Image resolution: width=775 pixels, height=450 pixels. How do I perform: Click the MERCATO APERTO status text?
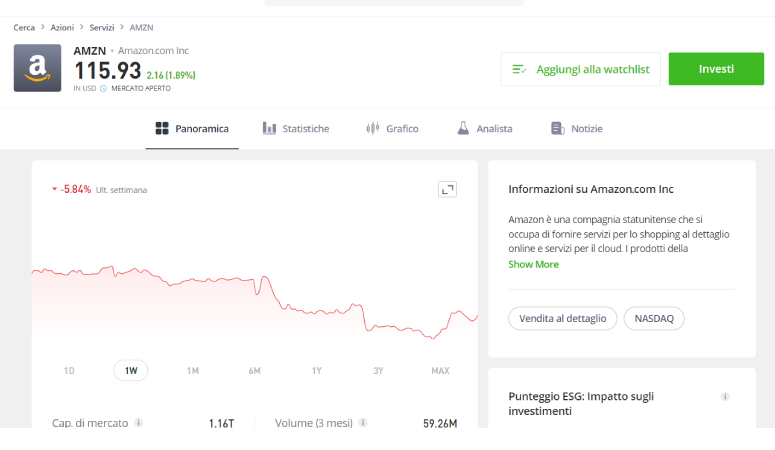[x=141, y=89]
